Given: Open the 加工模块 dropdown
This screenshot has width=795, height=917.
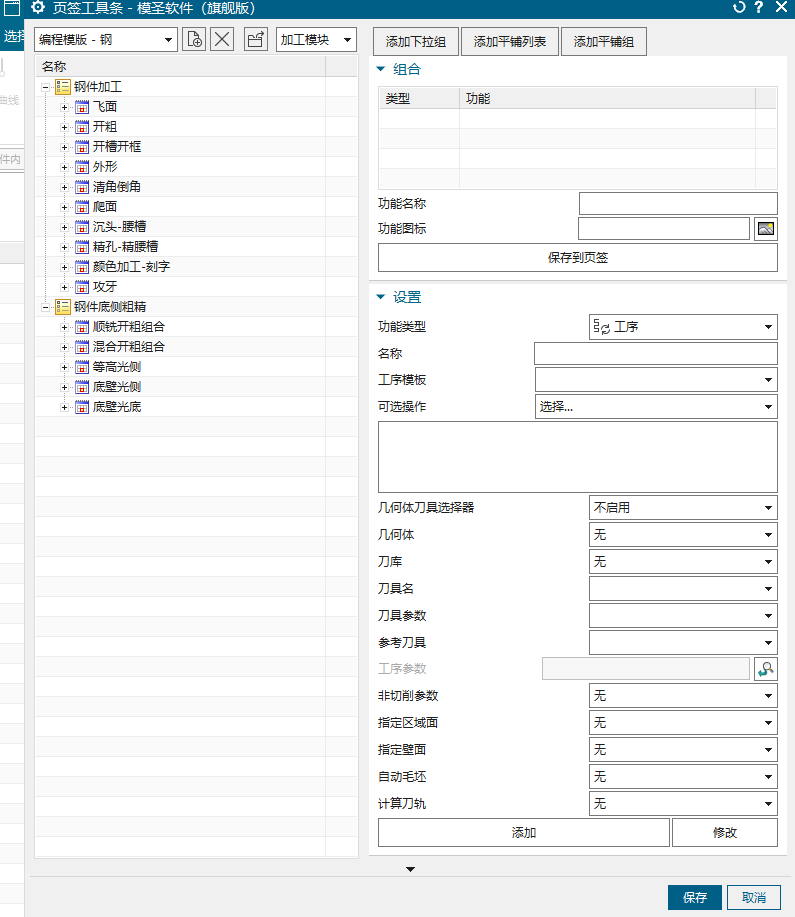Looking at the screenshot, I should (x=316, y=40).
